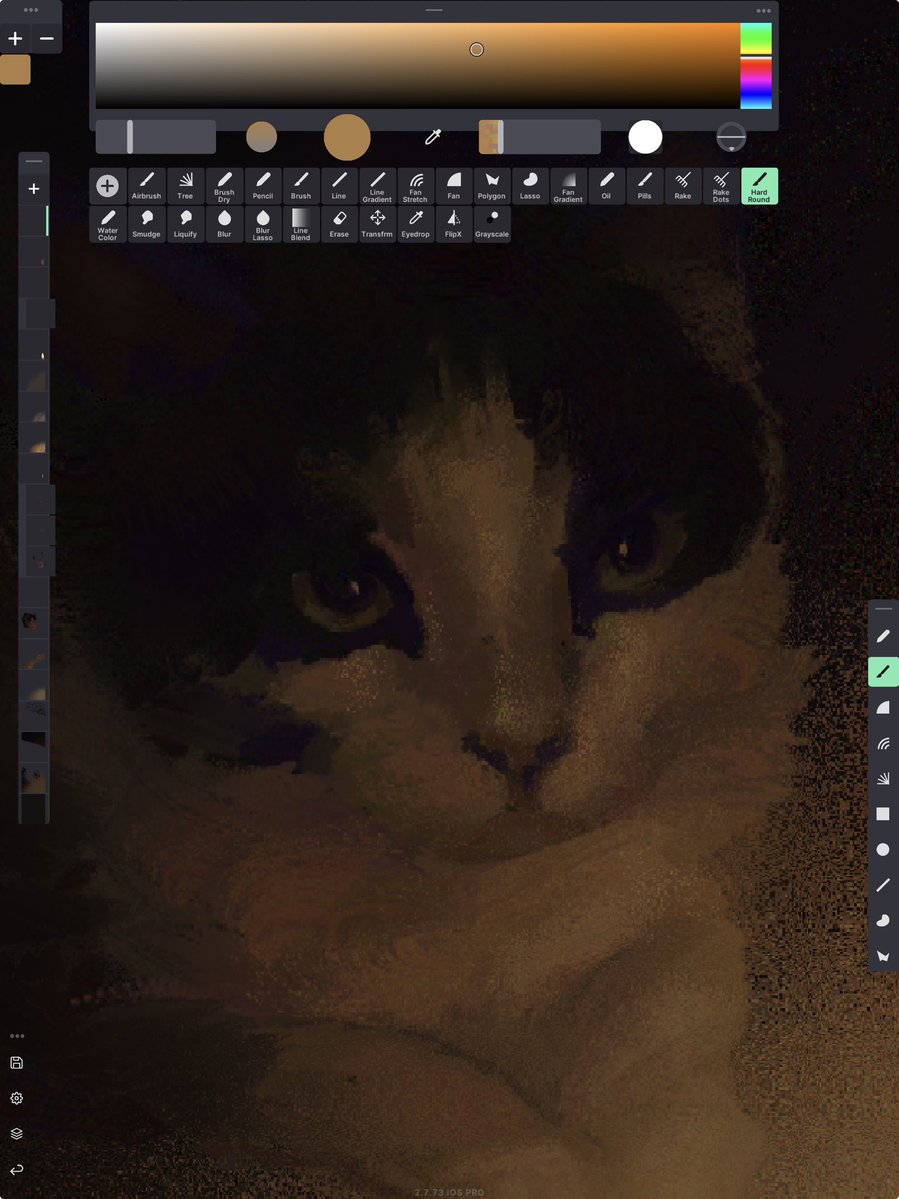Click the round plus button in the tool grid

[108, 186]
